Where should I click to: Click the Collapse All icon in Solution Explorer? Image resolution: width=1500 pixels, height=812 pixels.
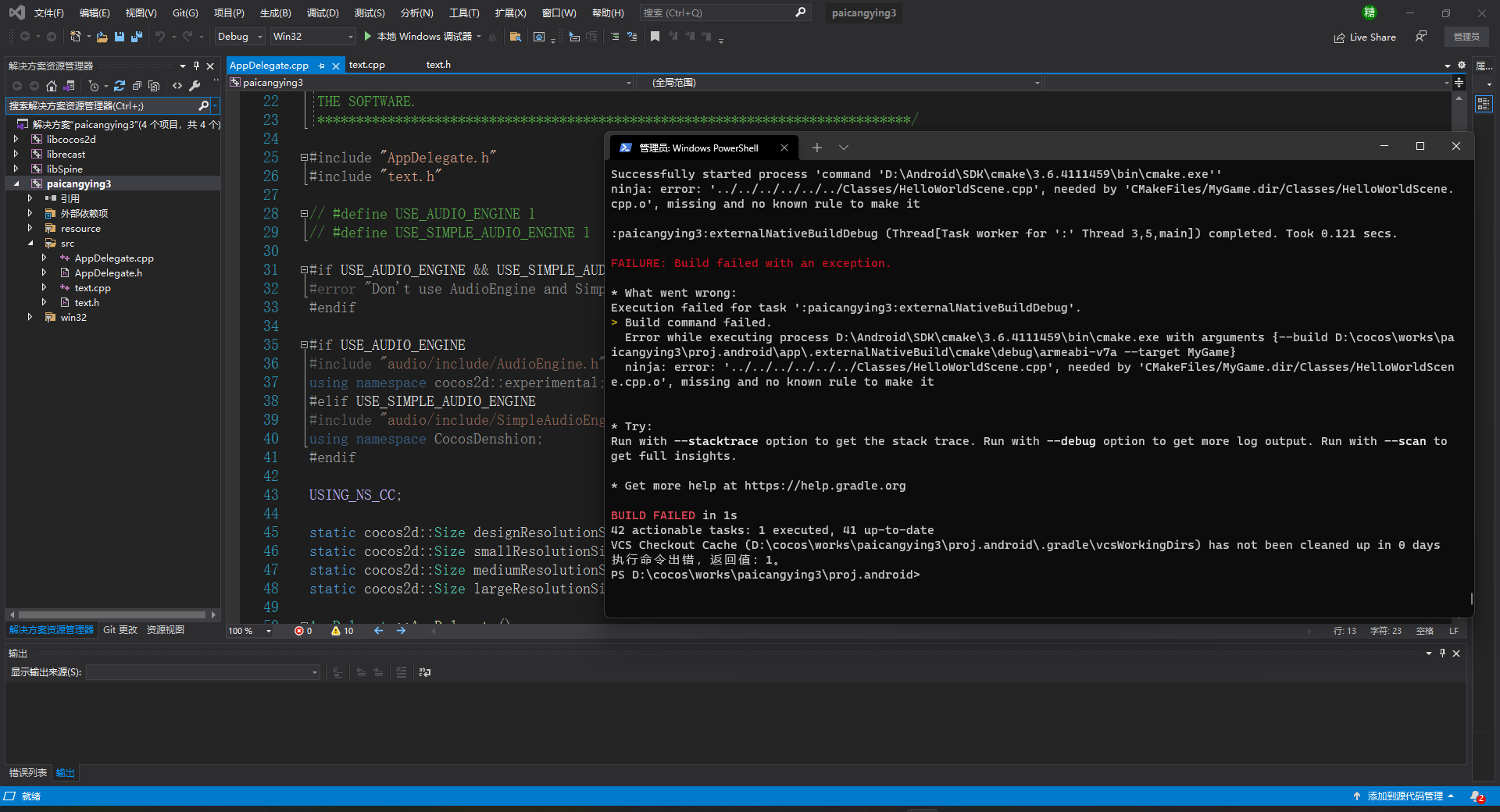pos(137,86)
